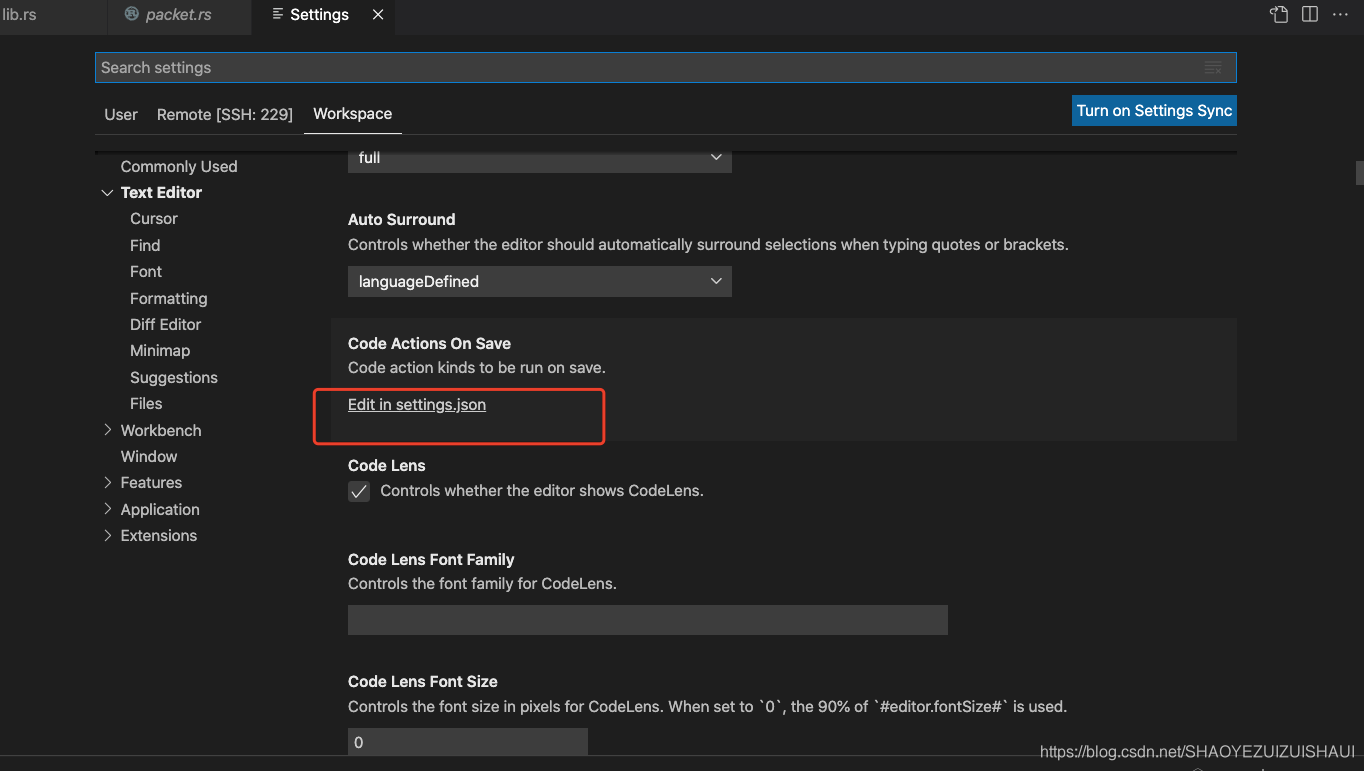1364x771 pixels.
Task: Open the More Actions ellipsis menu
Action: (1340, 15)
